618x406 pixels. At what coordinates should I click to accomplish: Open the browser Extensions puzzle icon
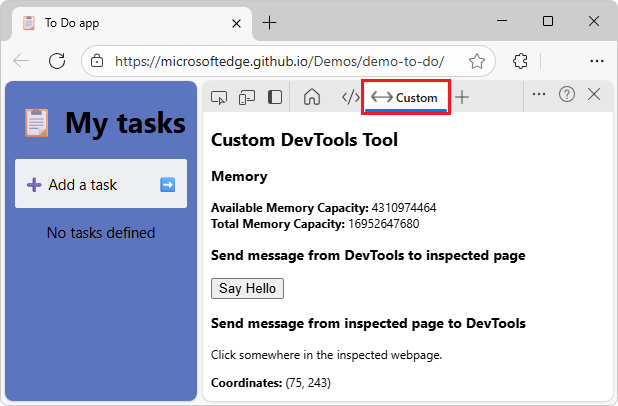520,61
